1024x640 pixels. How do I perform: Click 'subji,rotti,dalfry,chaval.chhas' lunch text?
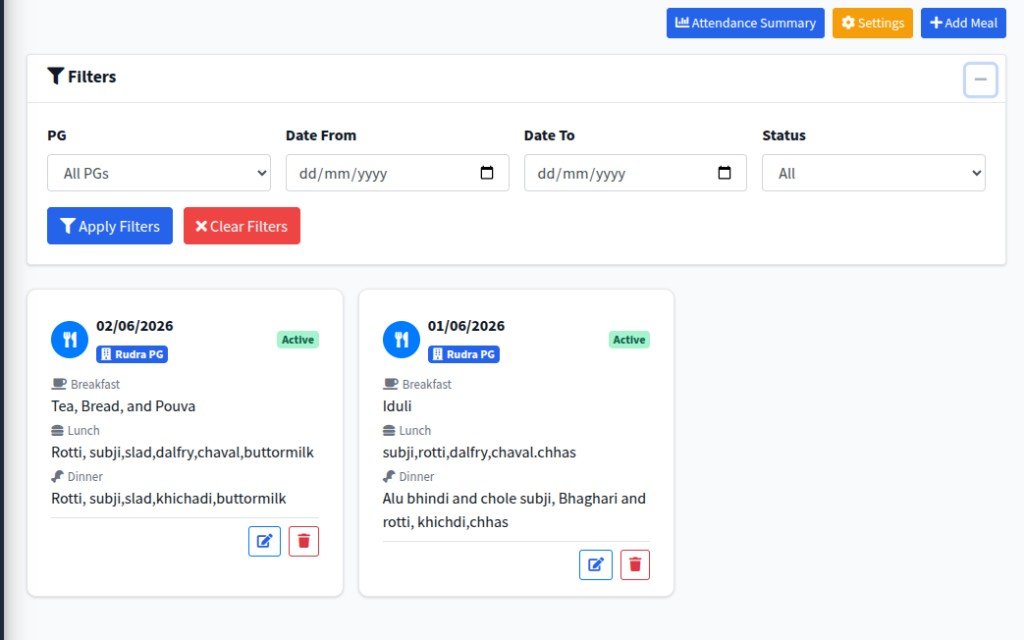[479, 453]
